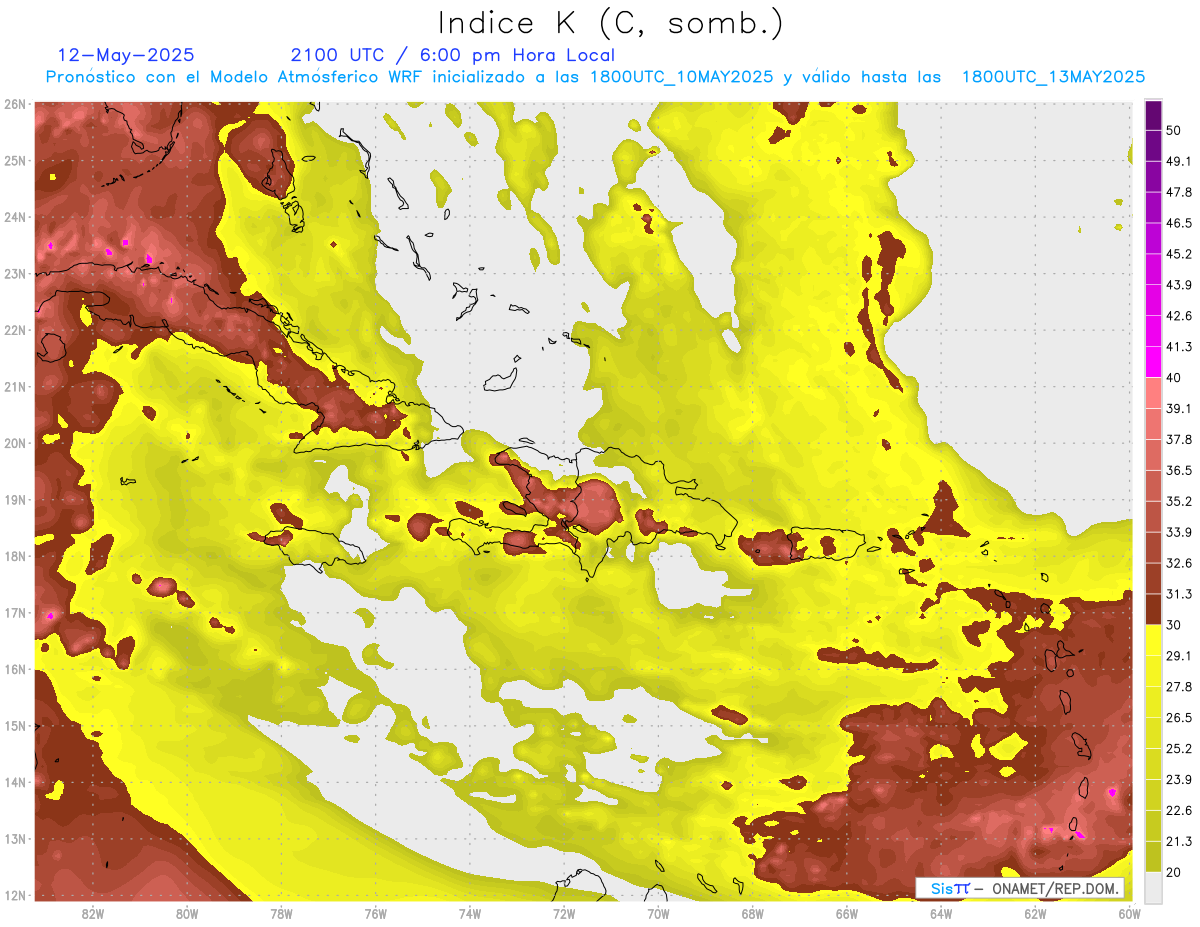
Task: Click the "80W" longitude label
Action: click(x=187, y=912)
